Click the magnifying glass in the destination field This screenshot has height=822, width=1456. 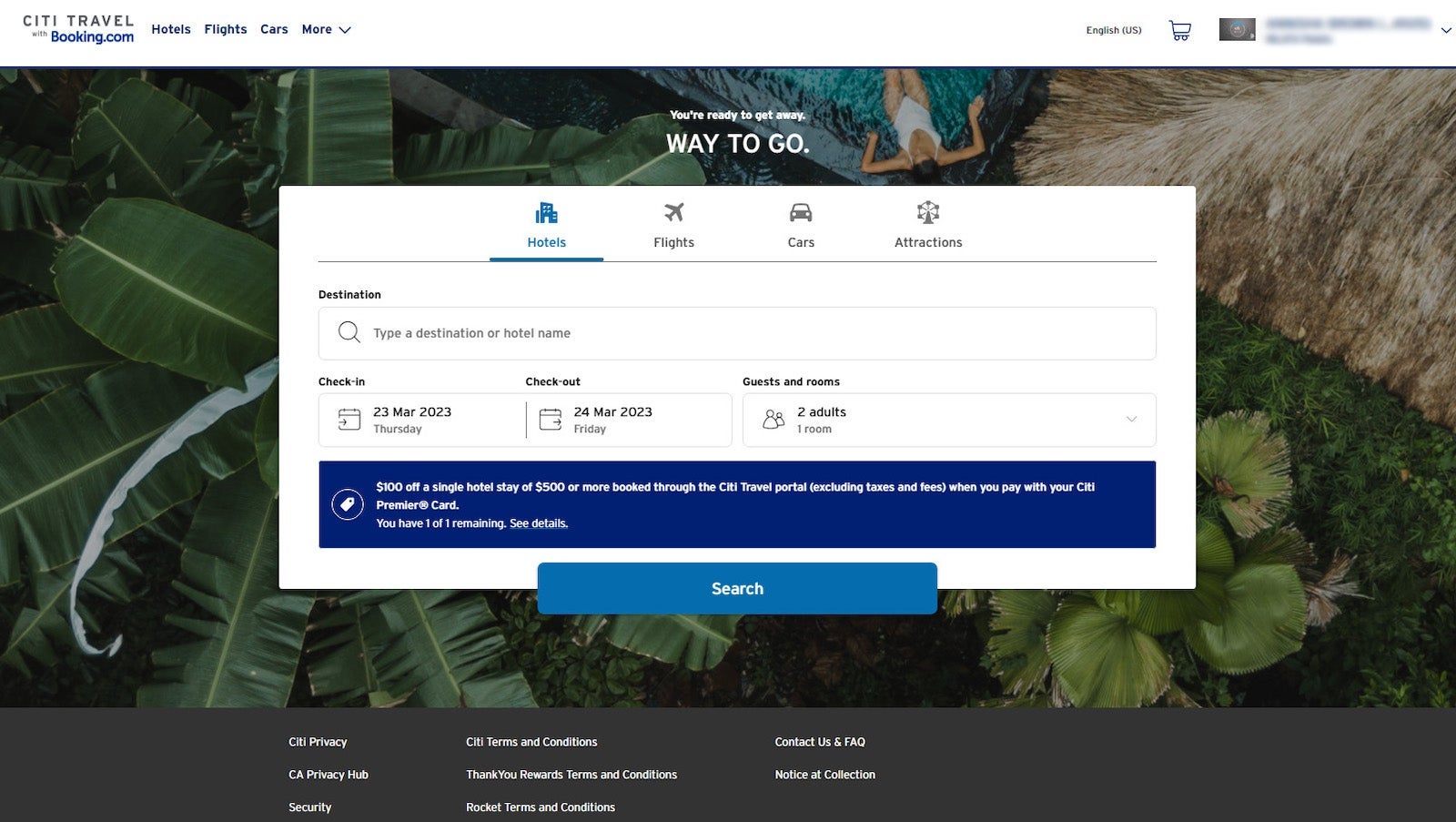click(x=349, y=332)
